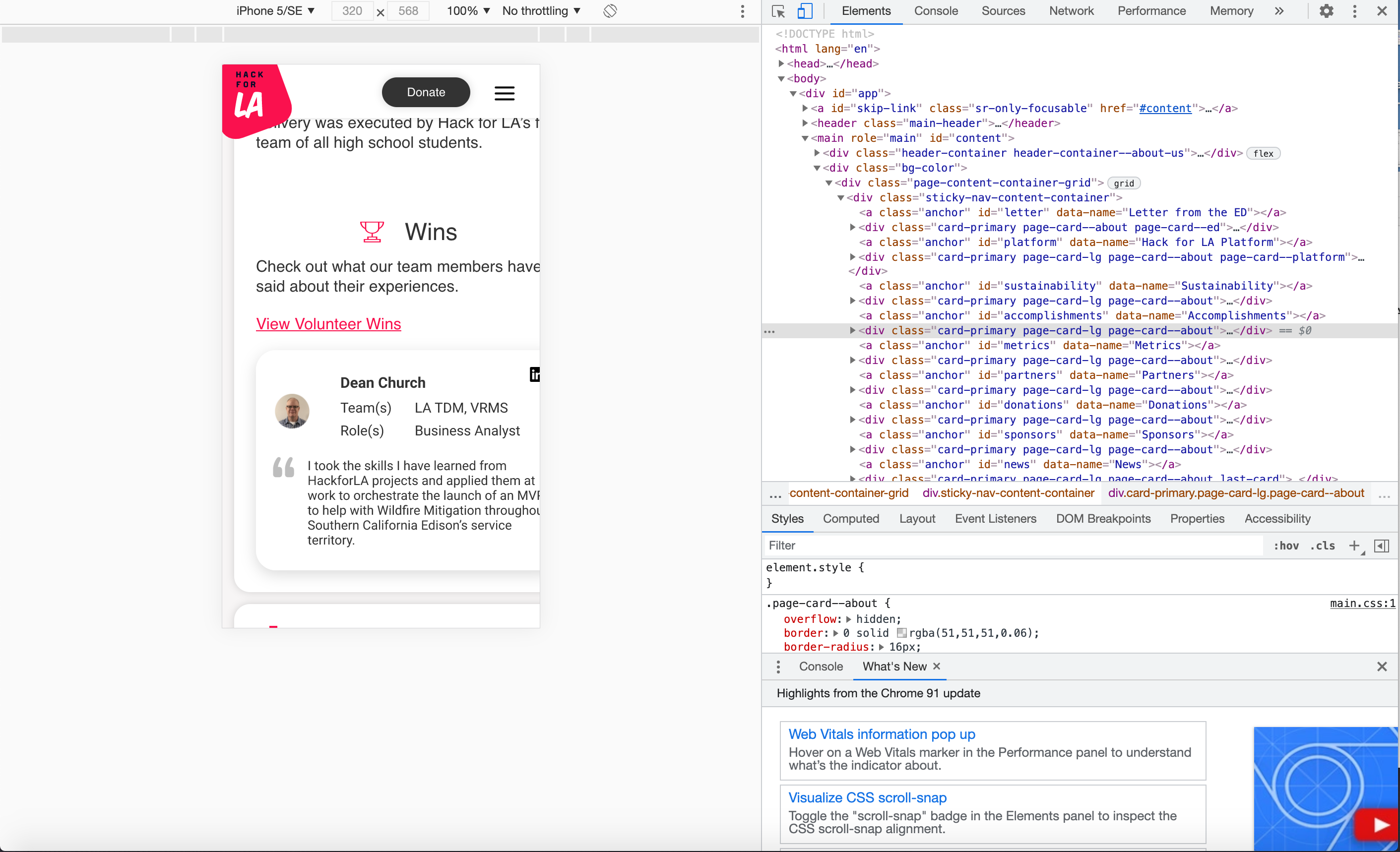The image size is (1400, 852).
Task: Click the inspect element selector icon
Action: click(778, 11)
